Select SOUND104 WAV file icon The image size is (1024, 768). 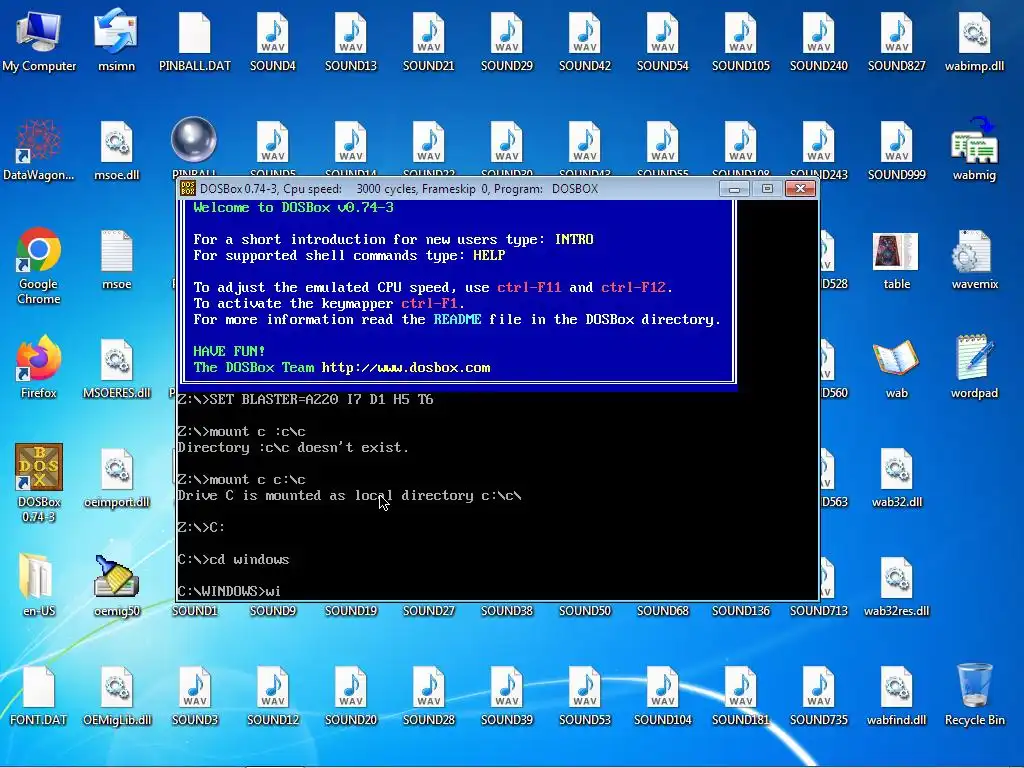click(x=663, y=687)
